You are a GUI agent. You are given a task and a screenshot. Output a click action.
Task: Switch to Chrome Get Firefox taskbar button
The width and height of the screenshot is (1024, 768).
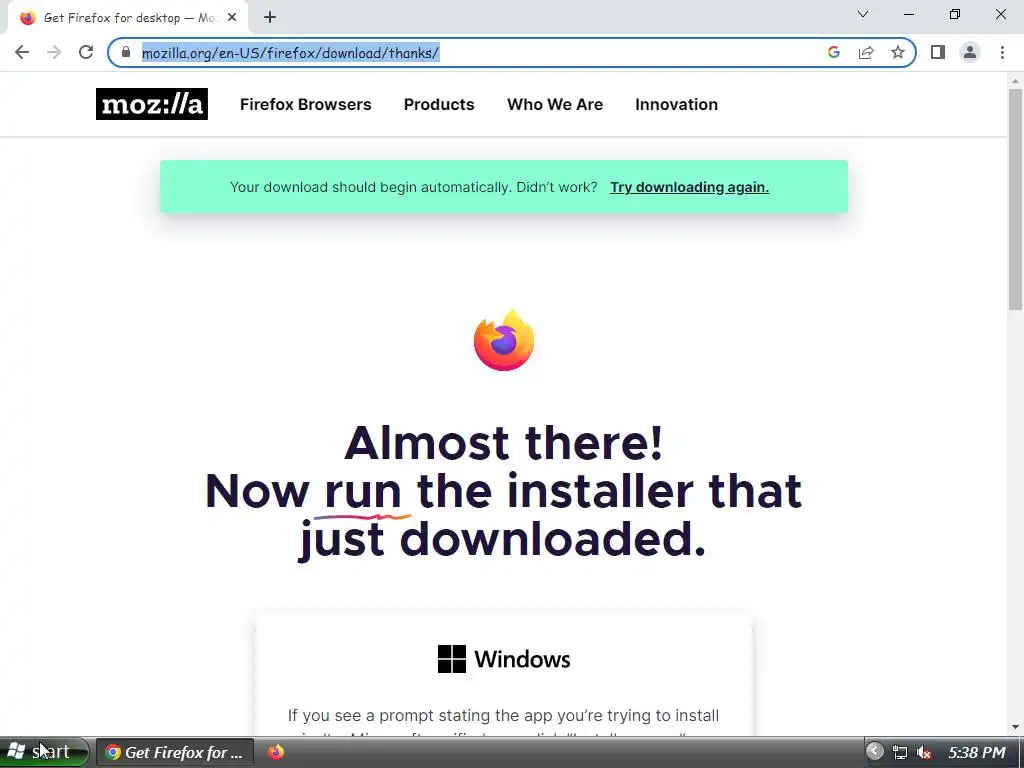174,752
